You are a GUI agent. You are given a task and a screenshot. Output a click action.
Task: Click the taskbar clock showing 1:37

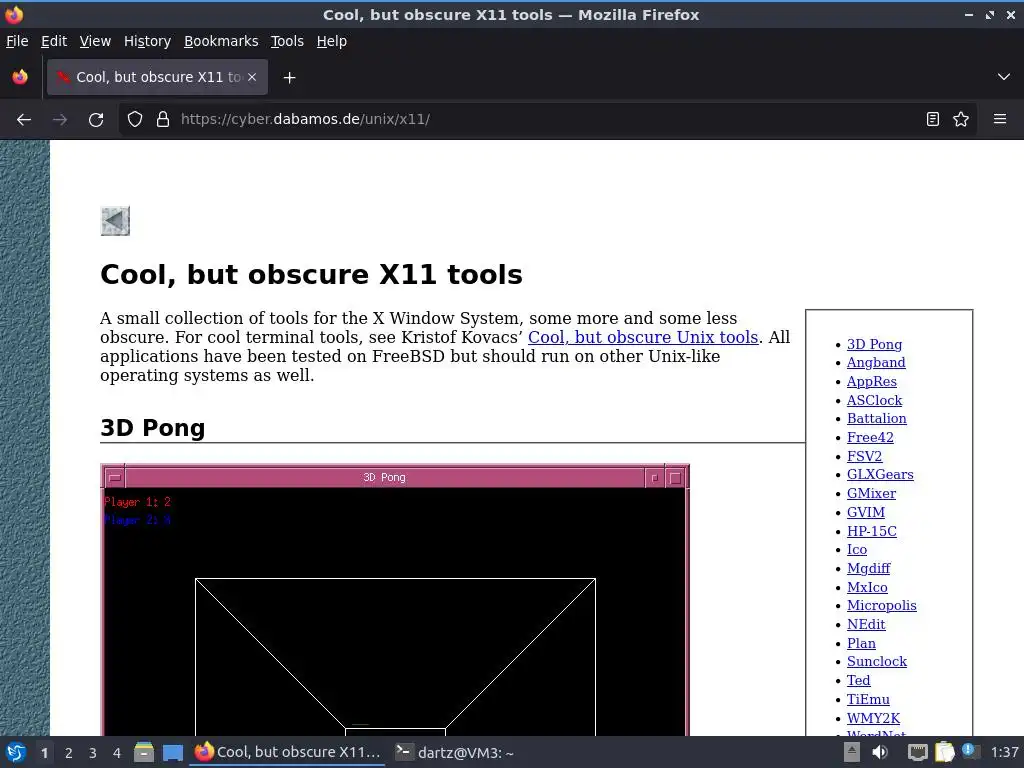pyautogui.click(x=1004, y=752)
